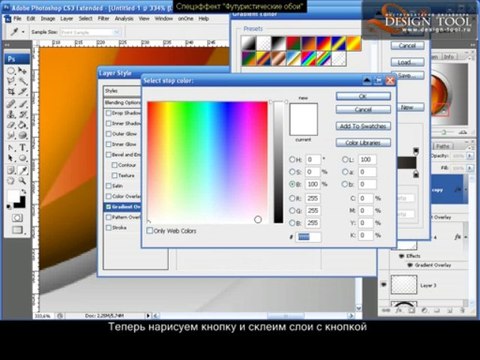Select the Crop tool
Screen dimensions: 480x360
(11, 91)
